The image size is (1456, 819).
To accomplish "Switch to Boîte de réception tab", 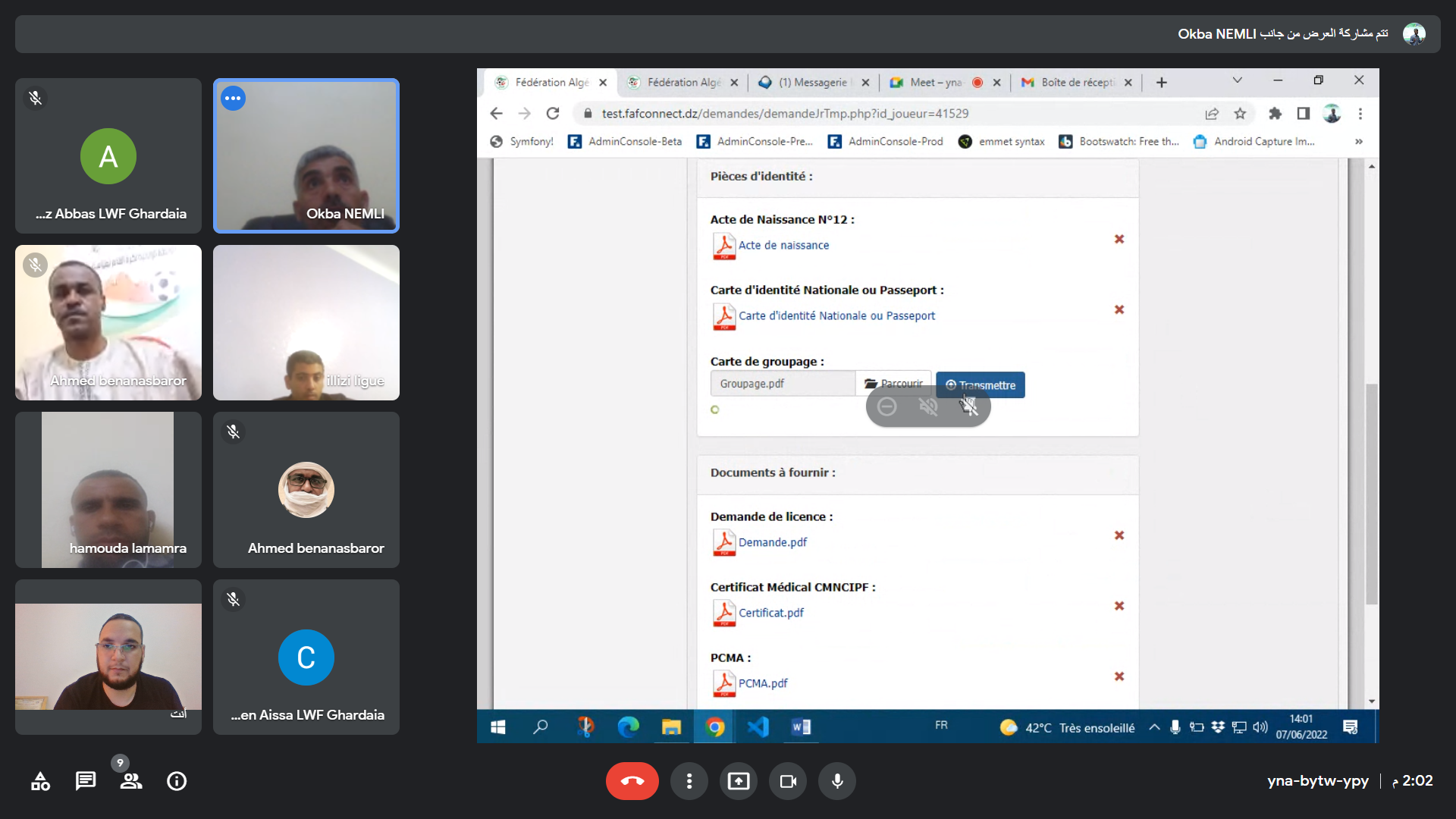I will (x=1076, y=83).
